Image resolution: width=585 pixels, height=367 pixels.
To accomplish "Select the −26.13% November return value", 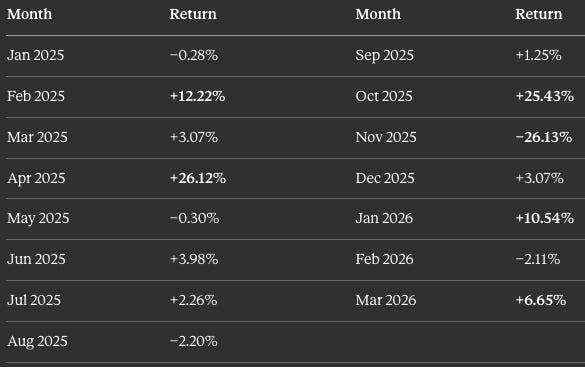I will (544, 137).
